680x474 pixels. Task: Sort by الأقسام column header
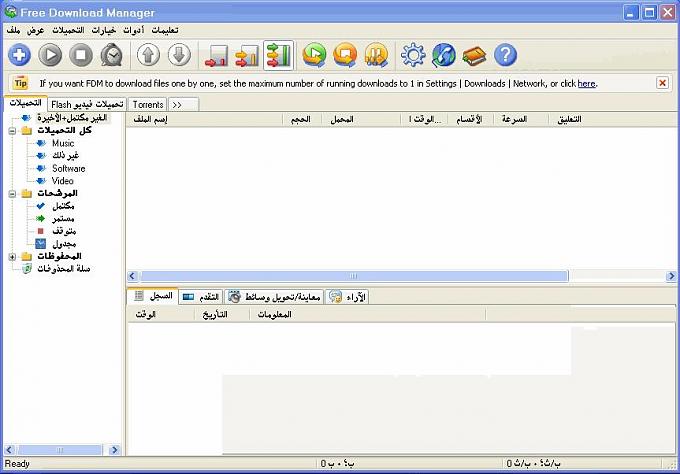[469, 119]
